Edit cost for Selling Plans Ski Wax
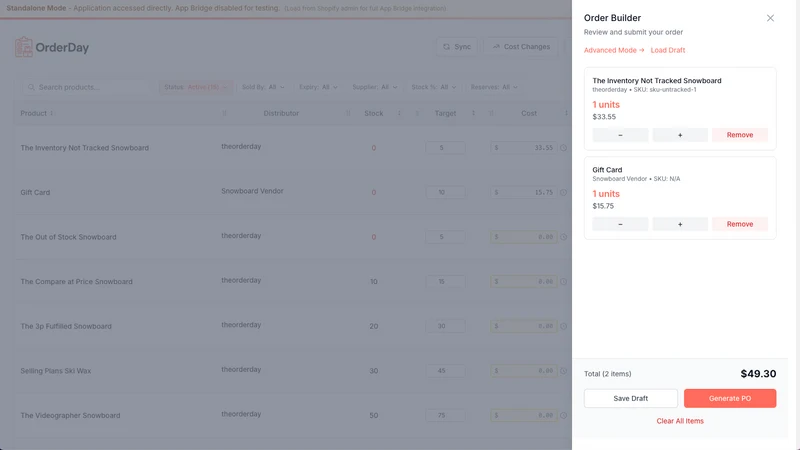 click(x=523, y=371)
